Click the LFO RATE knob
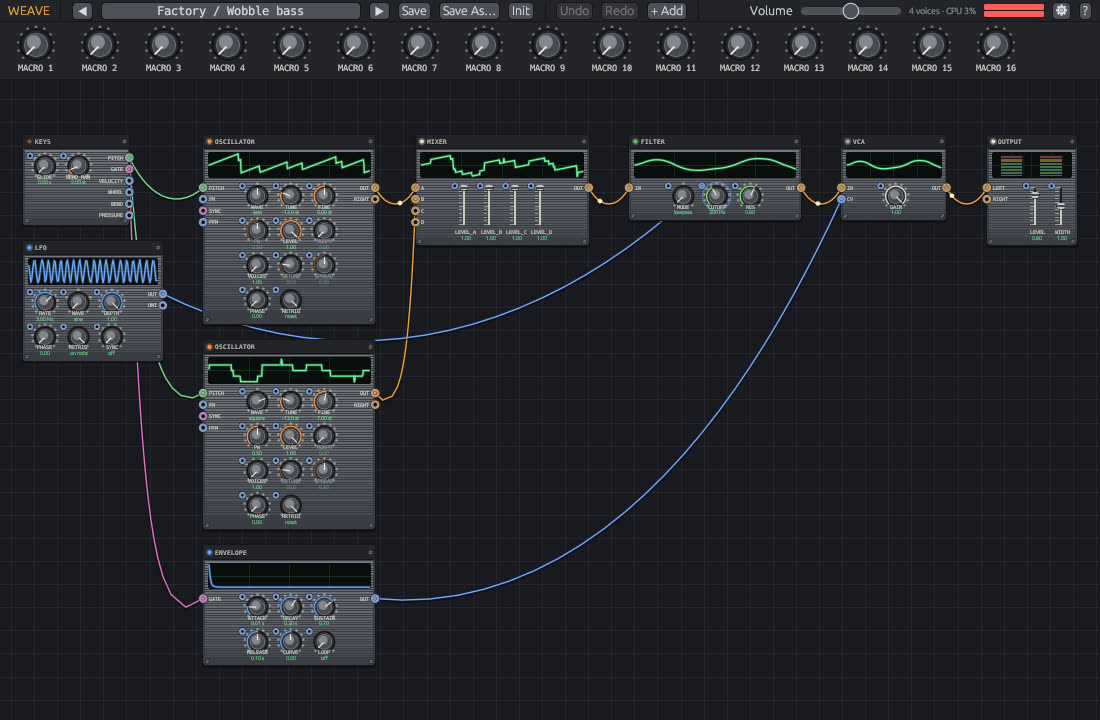 [45, 302]
